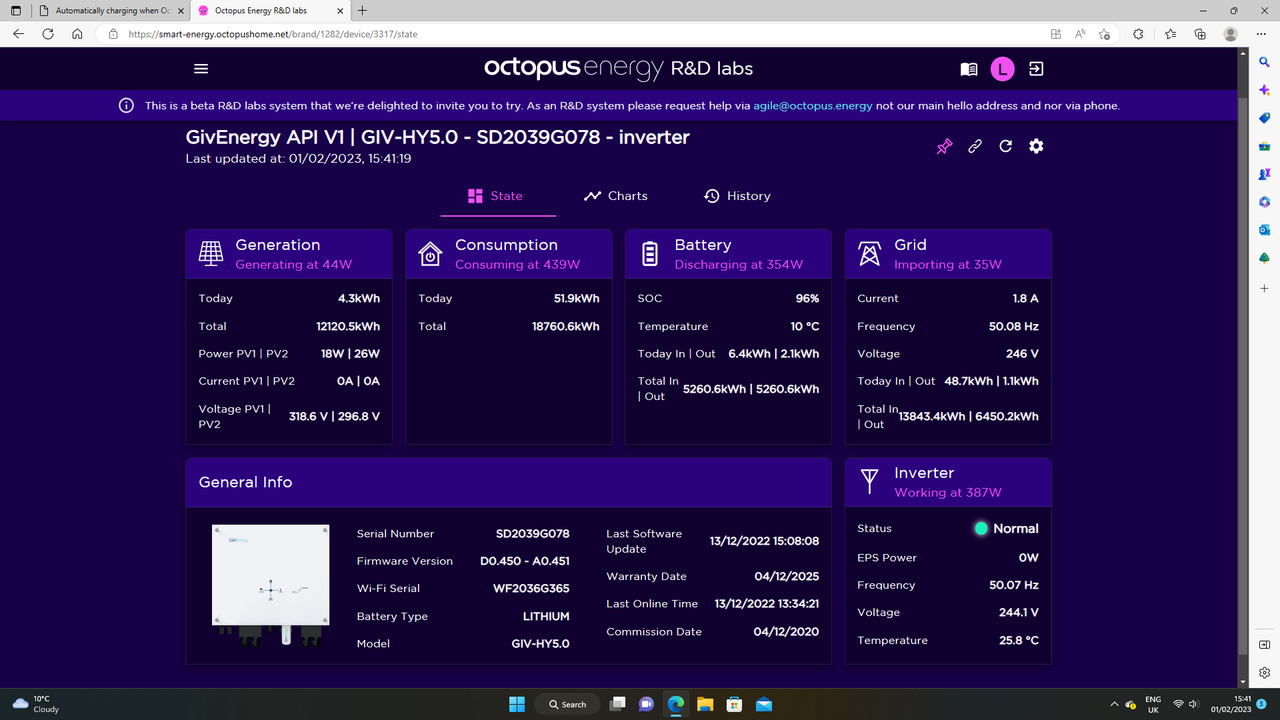Screen dimensions: 1280x720
Task: Open the user avatar labeled L
Action: pyautogui.click(x=1002, y=69)
